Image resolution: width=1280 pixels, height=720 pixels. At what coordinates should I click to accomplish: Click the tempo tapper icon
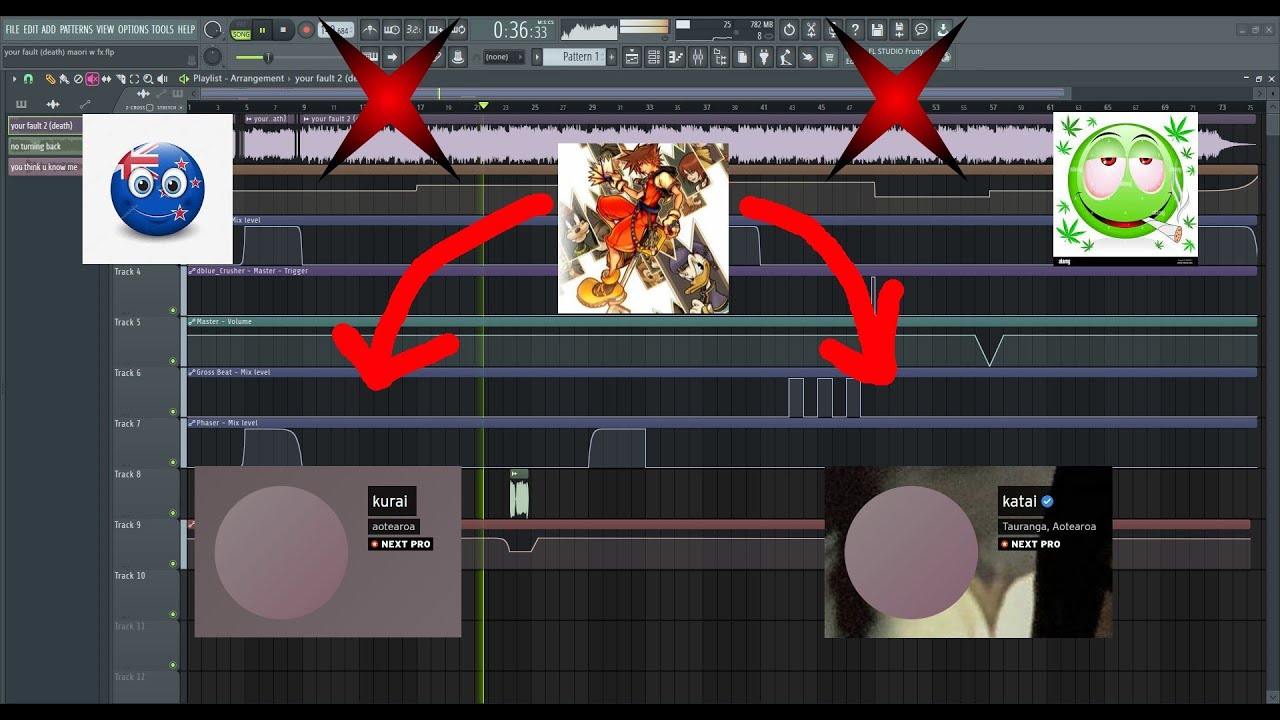pyautogui.click(x=785, y=57)
